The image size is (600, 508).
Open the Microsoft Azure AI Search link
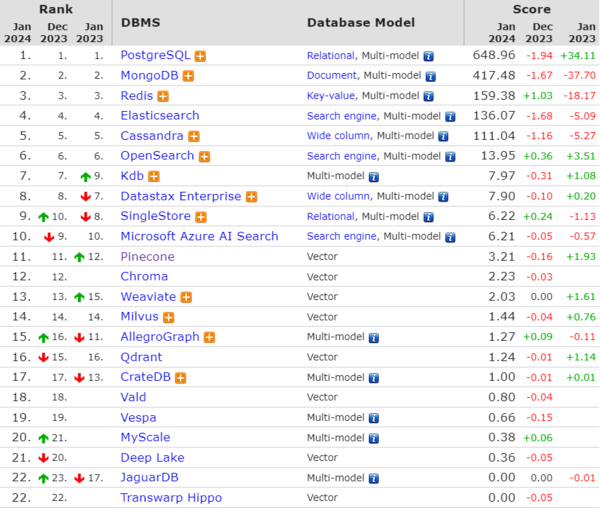[199, 236]
